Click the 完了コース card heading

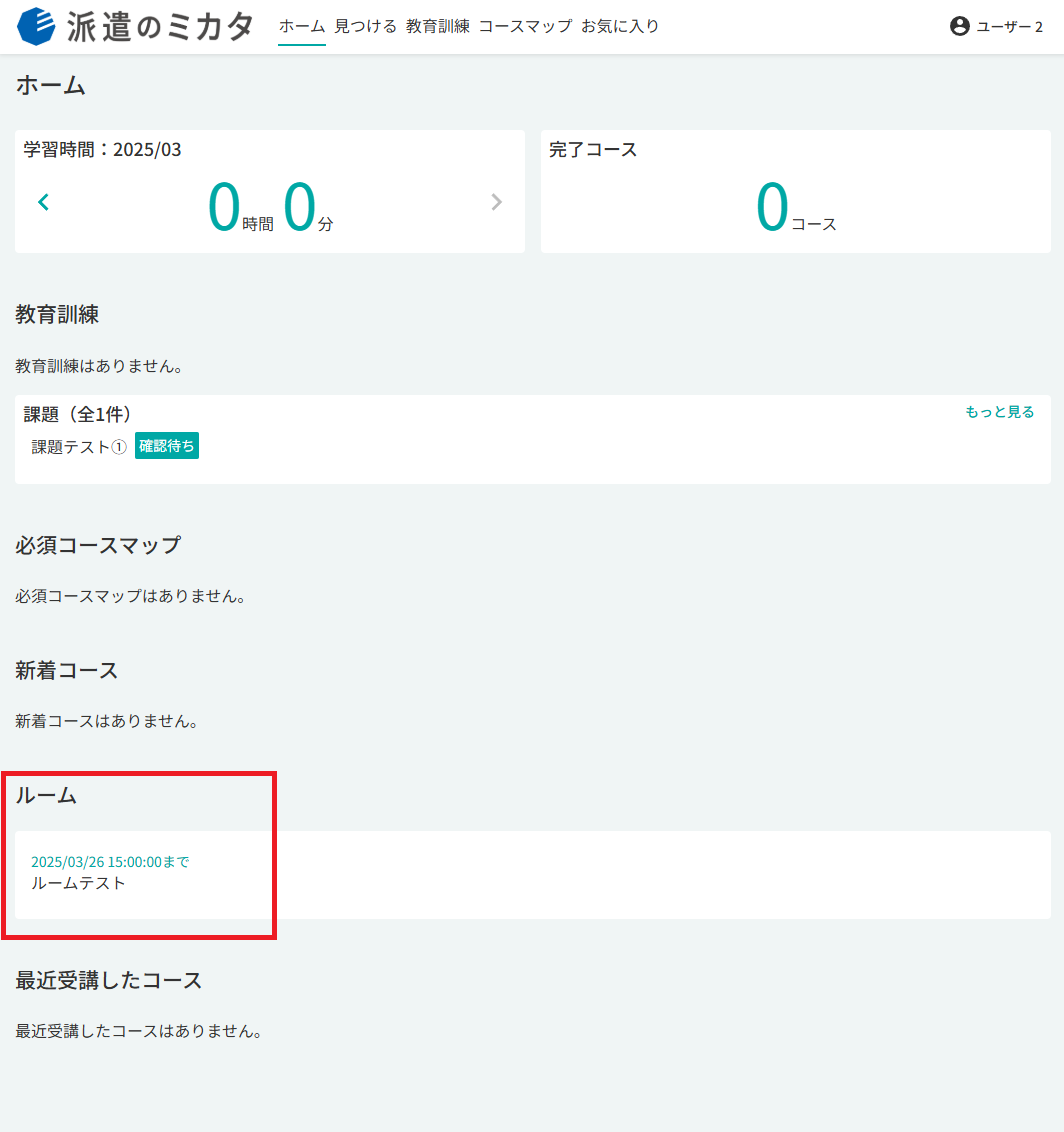point(593,149)
